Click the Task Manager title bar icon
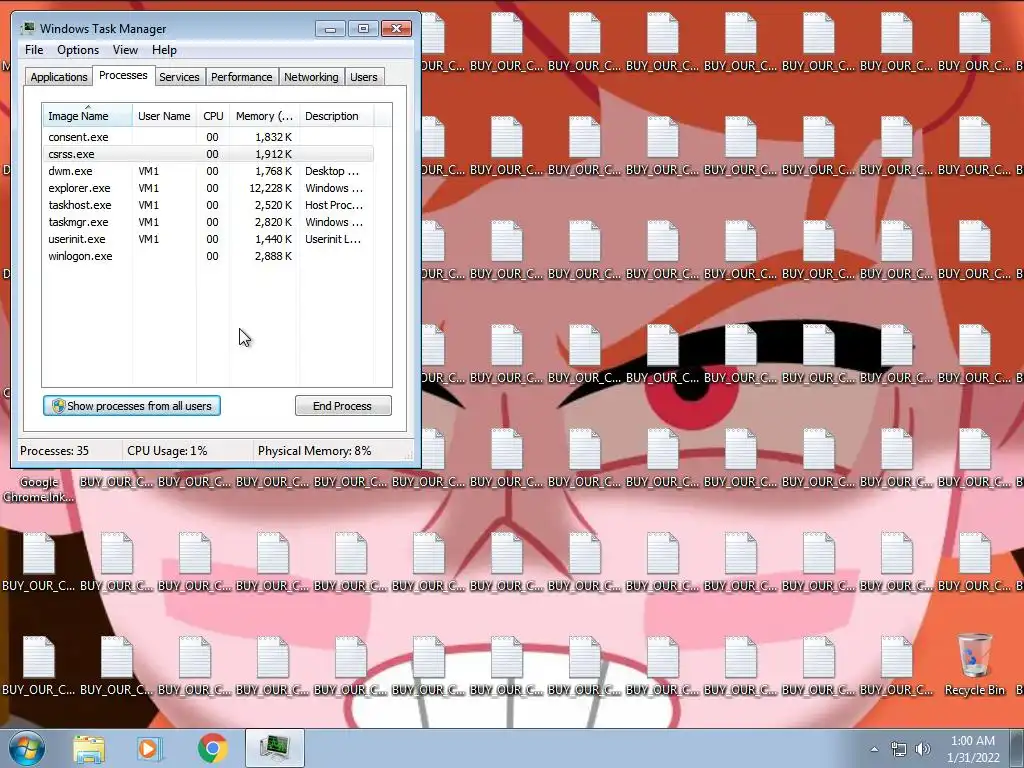Screen dimensions: 1024x768 tap(28, 29)
